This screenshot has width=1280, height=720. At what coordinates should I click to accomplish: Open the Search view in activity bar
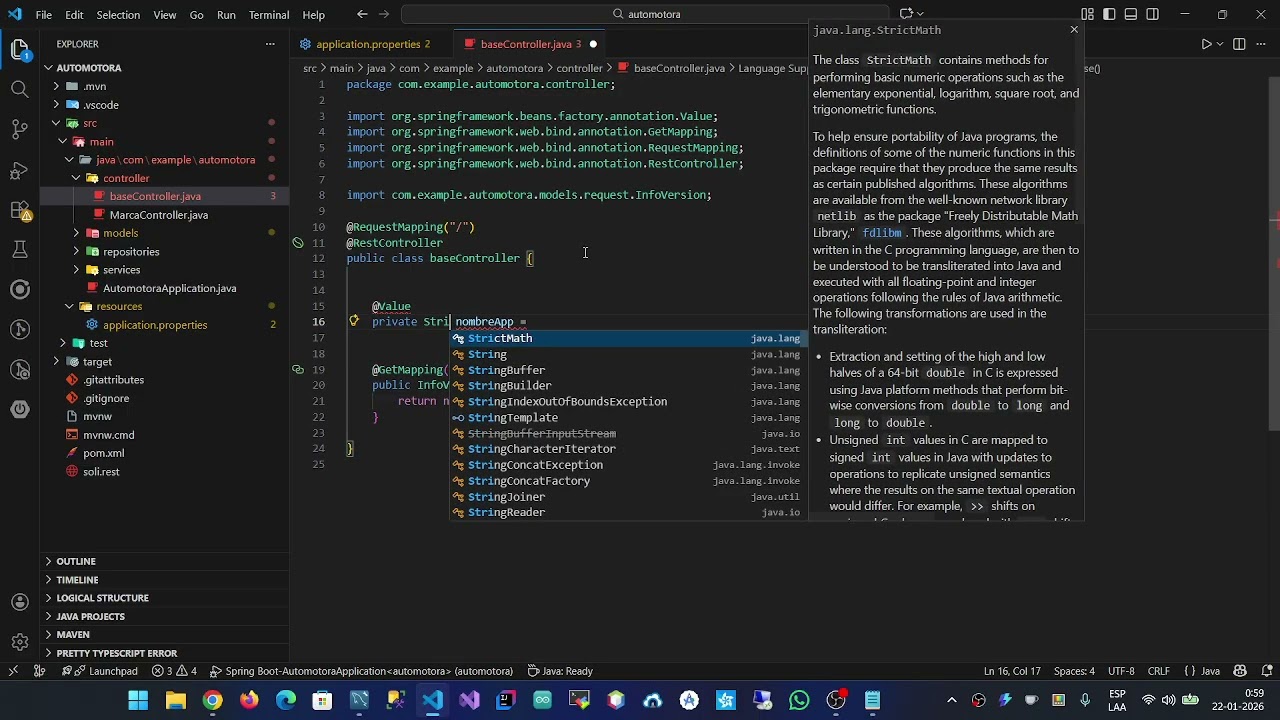click(19, 89)
